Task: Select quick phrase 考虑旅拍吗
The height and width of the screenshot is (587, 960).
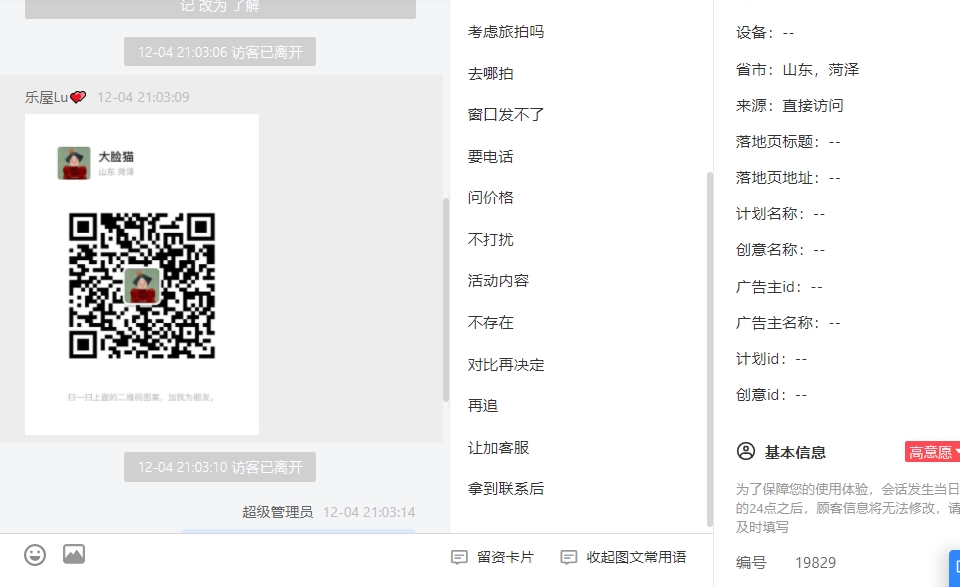Action: 506,32
